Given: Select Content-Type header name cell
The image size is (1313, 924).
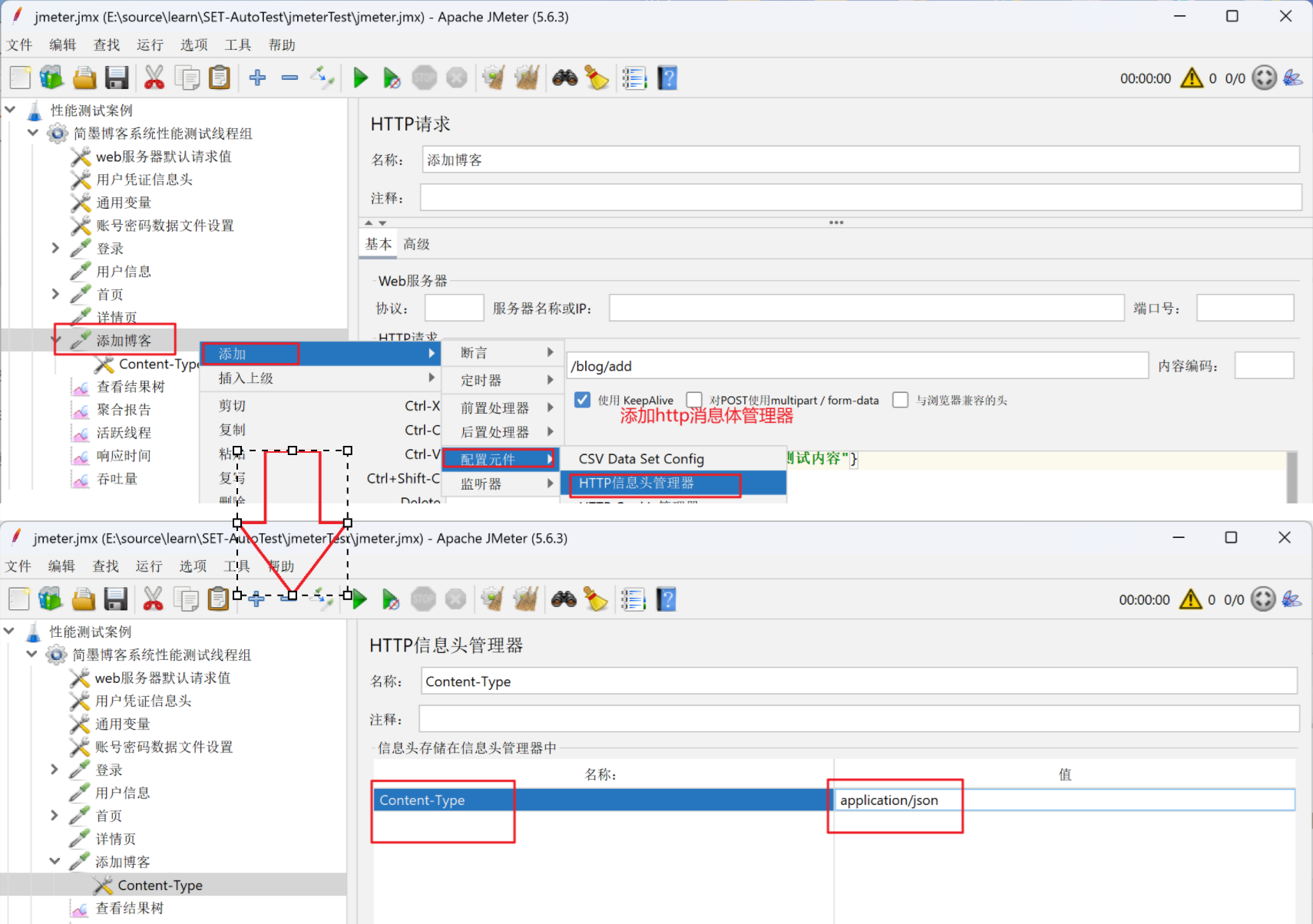Looking at the screenshot, I should click(604, 800).
